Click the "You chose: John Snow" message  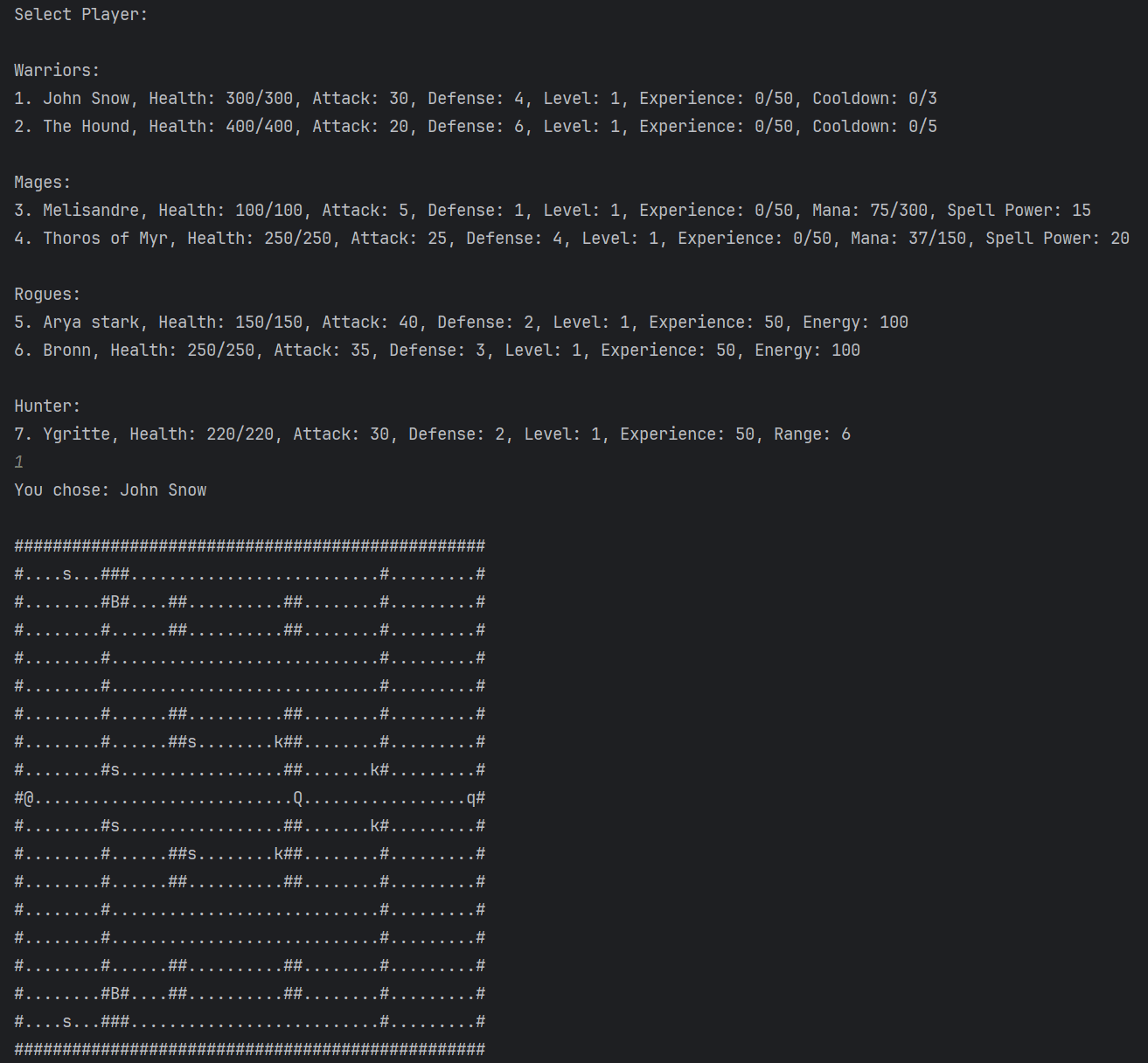pos(110,490)
